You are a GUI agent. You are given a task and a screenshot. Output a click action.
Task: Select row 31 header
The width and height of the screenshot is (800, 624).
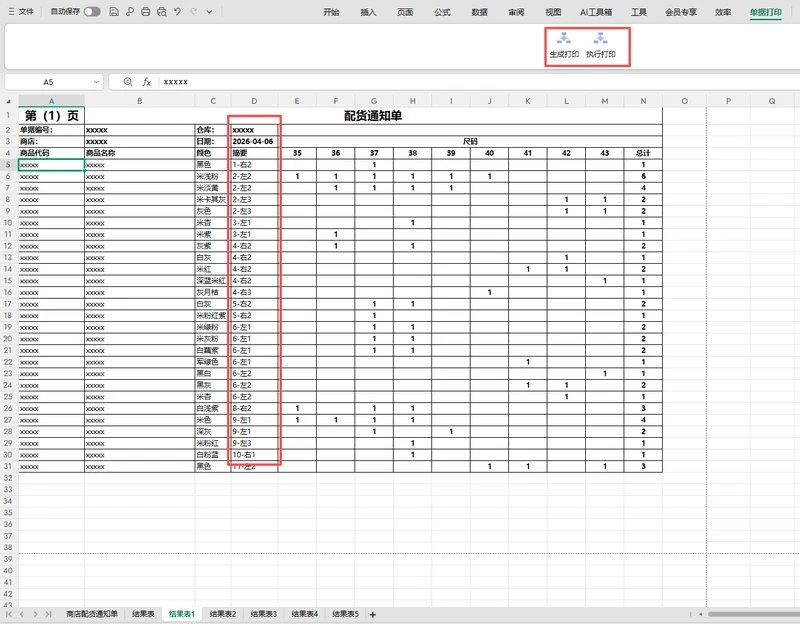point(9,466)
